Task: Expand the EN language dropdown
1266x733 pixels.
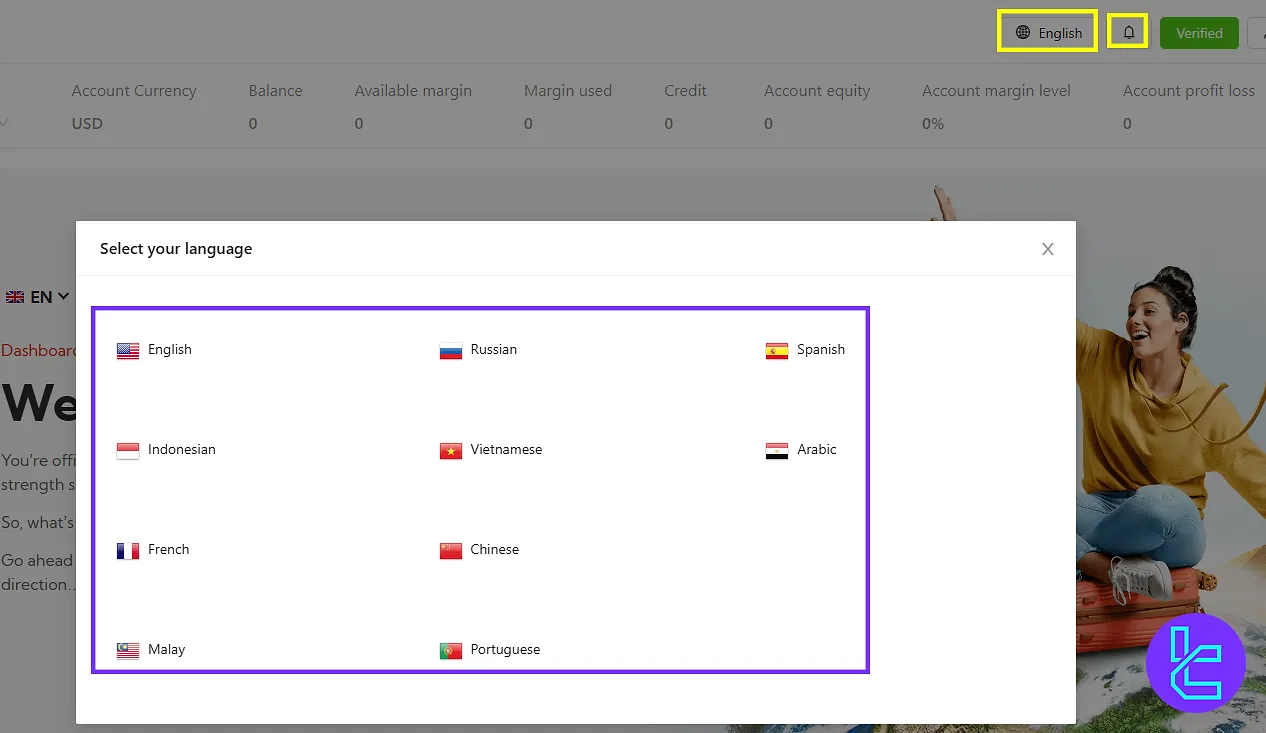Action: (38, 297)
